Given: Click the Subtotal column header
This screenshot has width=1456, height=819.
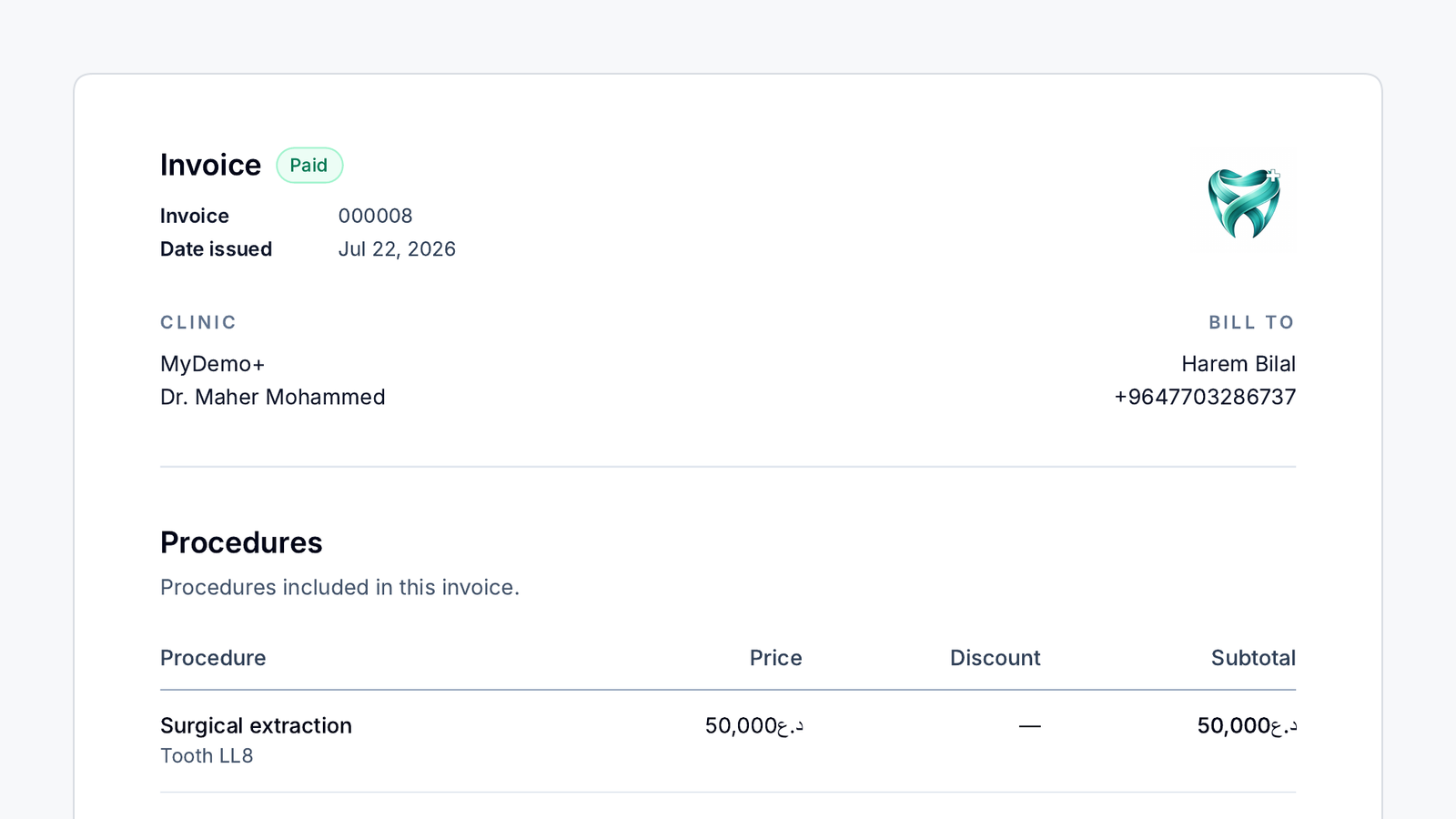Looking at the screenshot, I should click(x=1253, y=658).
